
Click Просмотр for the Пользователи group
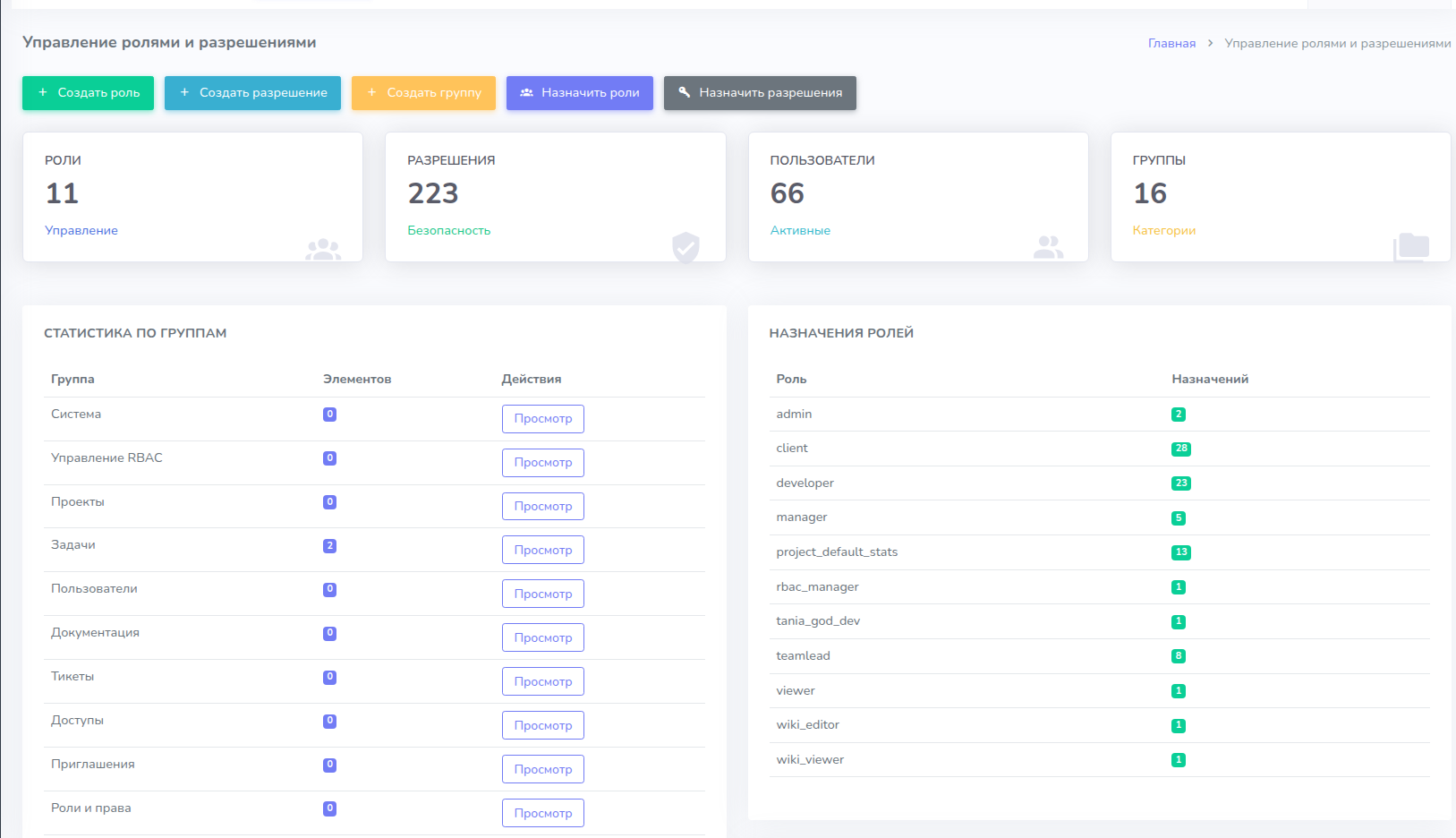click(543, 594)
